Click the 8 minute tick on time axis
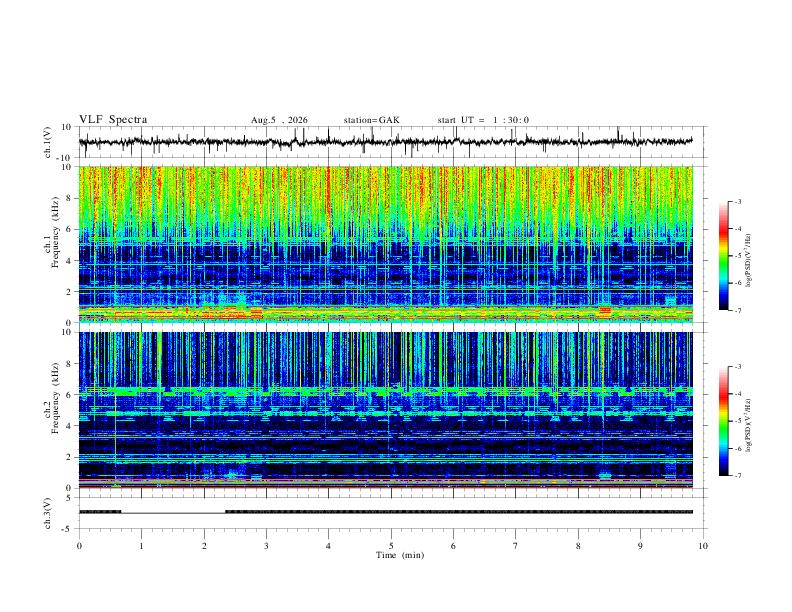Screen dimensions: 792x612 [578, 546]
